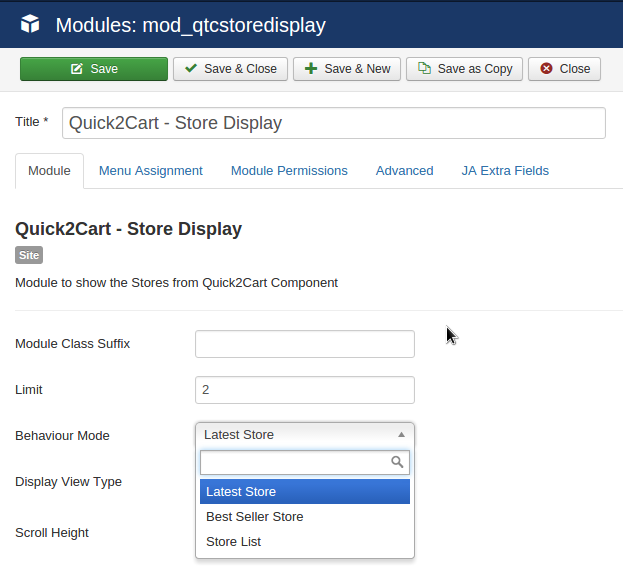The image size is (623, 587).
Task: Click the green Save button
Action: point(94,69)
